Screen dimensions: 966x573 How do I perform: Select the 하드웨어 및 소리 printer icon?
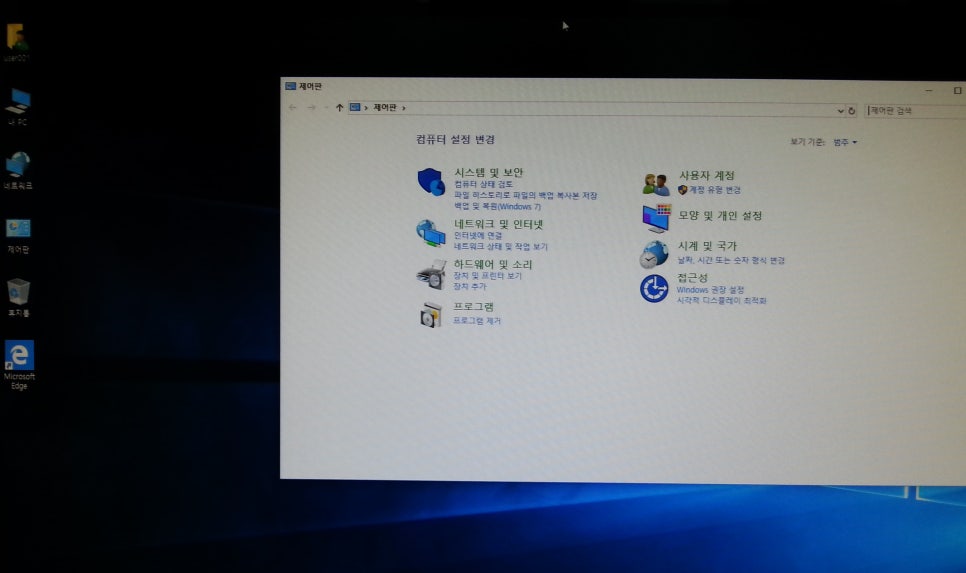coord(430,273)
